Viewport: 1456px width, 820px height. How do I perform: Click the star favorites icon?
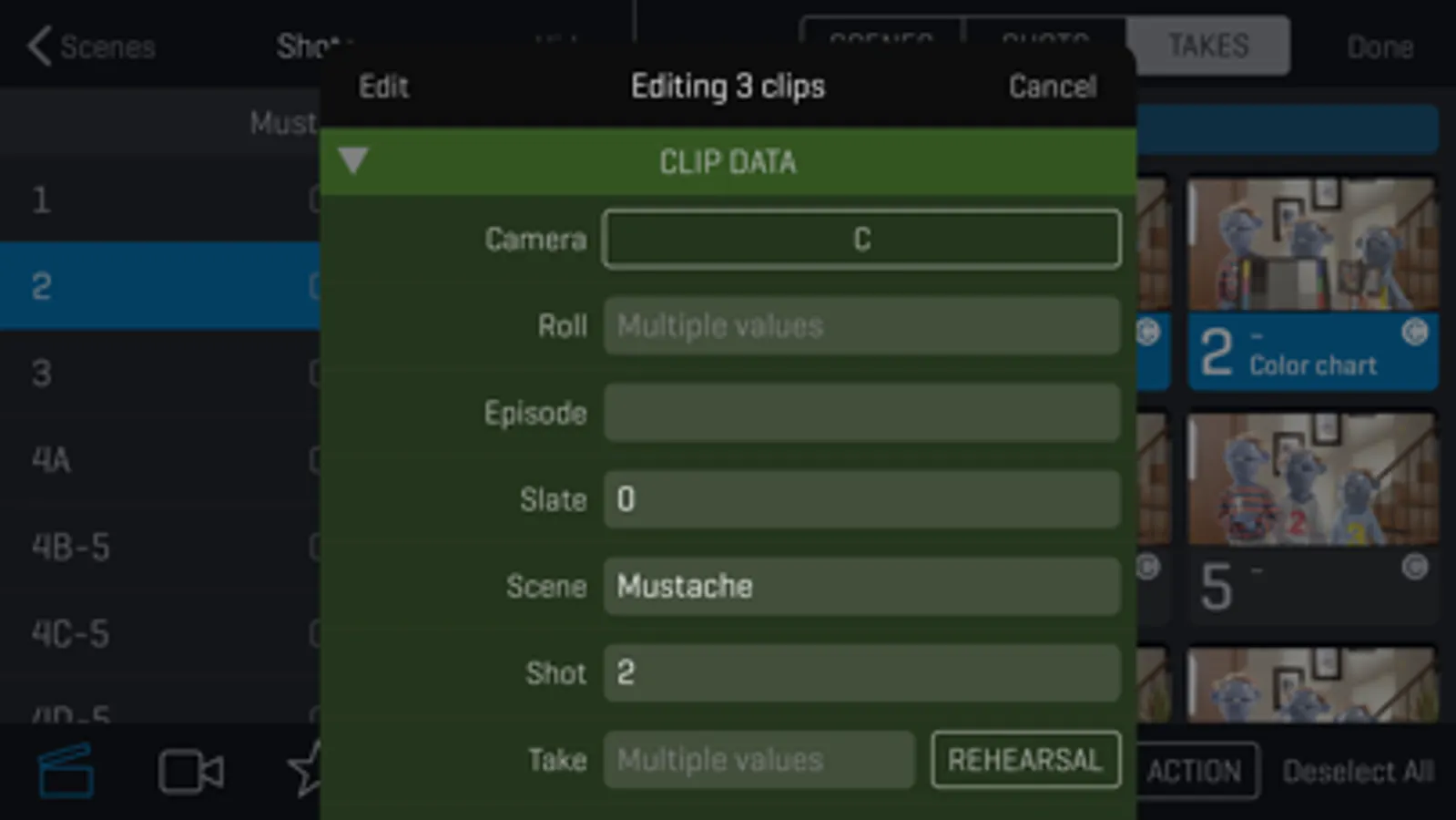(305, 770)
